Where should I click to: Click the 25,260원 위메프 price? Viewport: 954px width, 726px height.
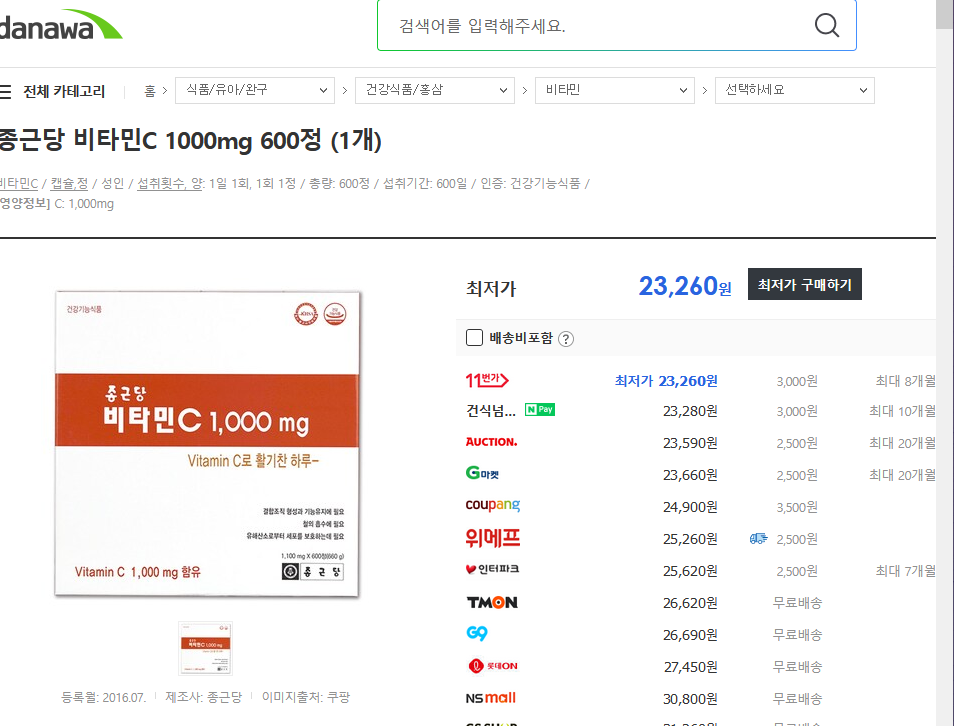[x=691, y=539]
